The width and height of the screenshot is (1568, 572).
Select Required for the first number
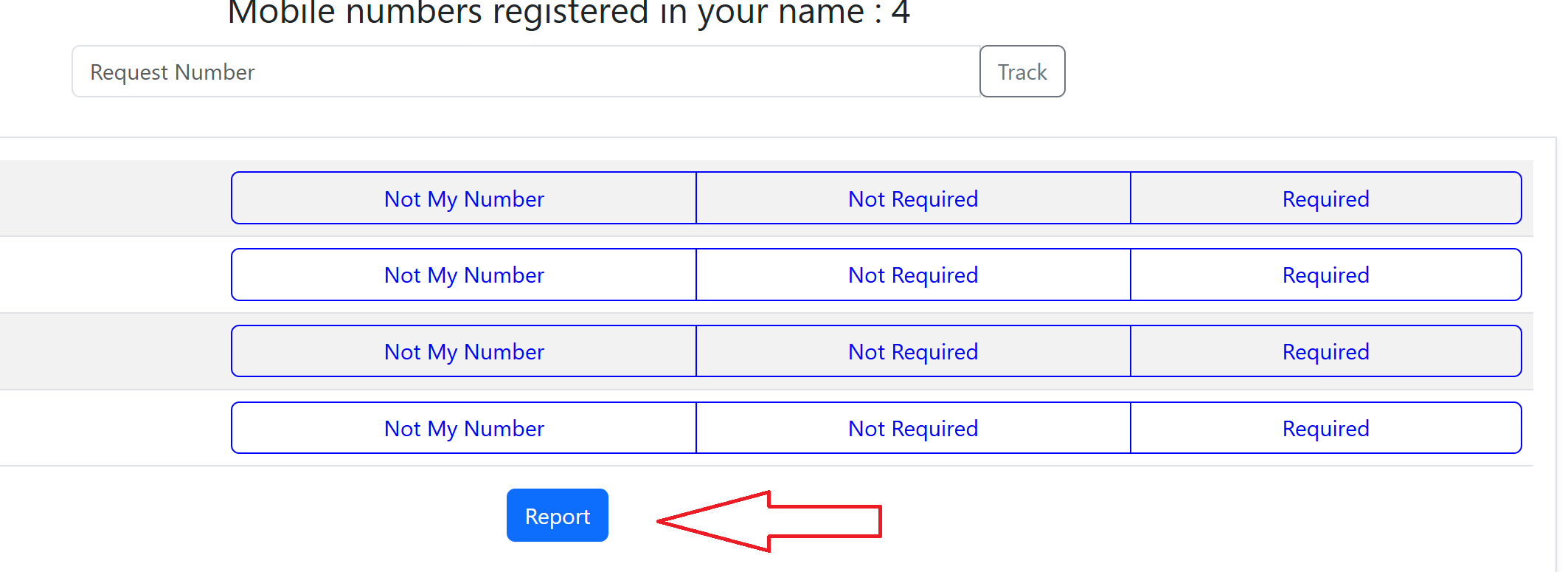[x=1325, y=198]
